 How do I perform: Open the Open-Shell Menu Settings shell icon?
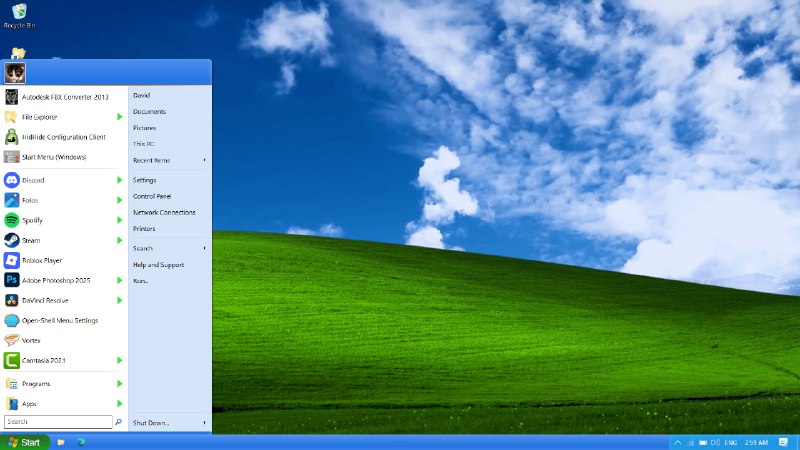[x=11, y=320]
